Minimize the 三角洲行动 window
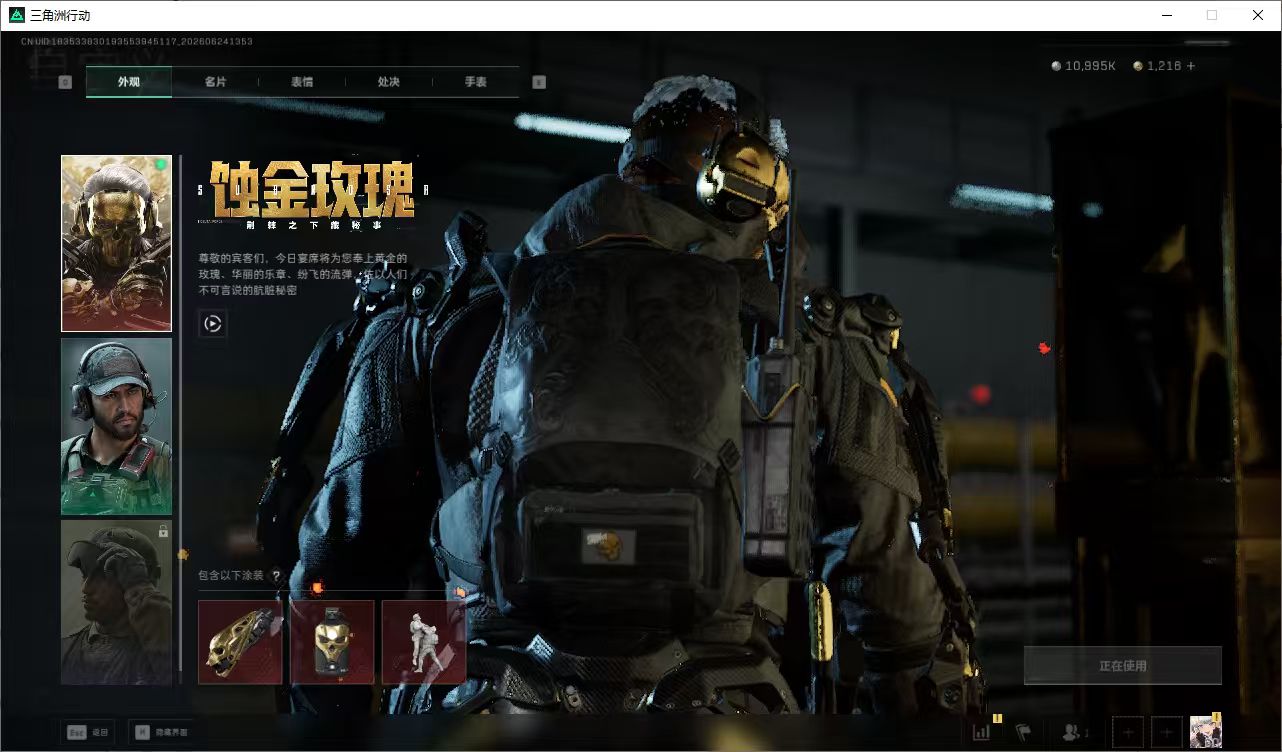This screenshot has width=1282, height=752. tap(1166, 15)
